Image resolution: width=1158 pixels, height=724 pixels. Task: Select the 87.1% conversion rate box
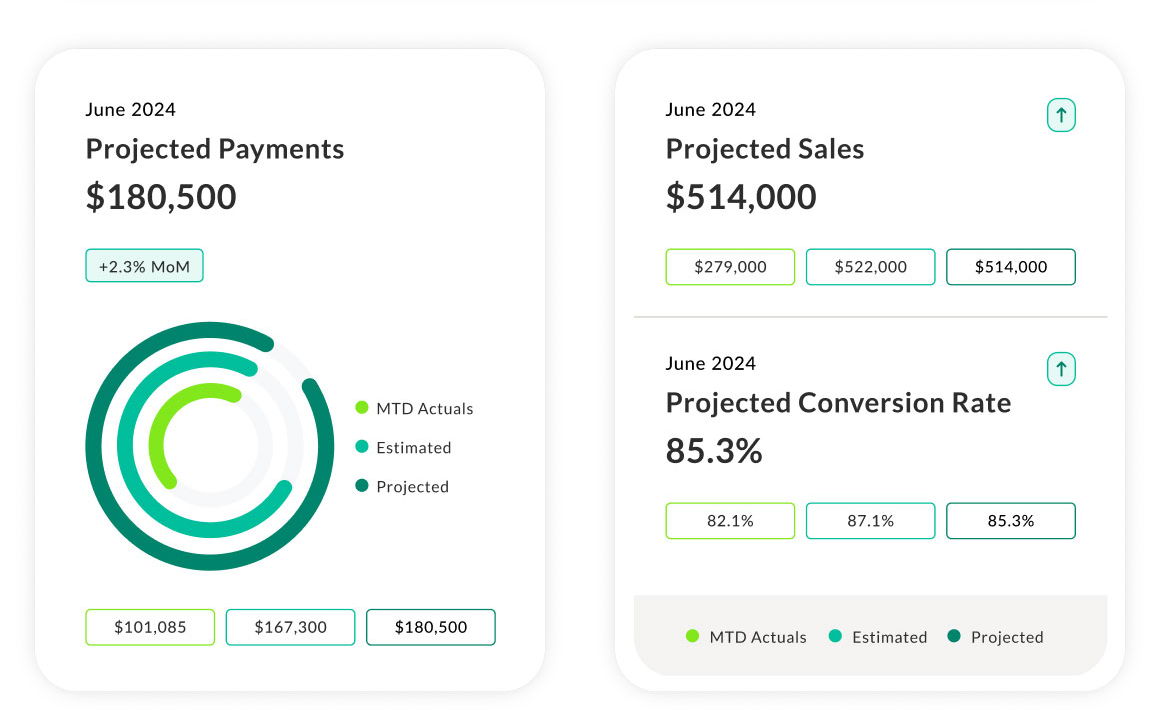870,521
